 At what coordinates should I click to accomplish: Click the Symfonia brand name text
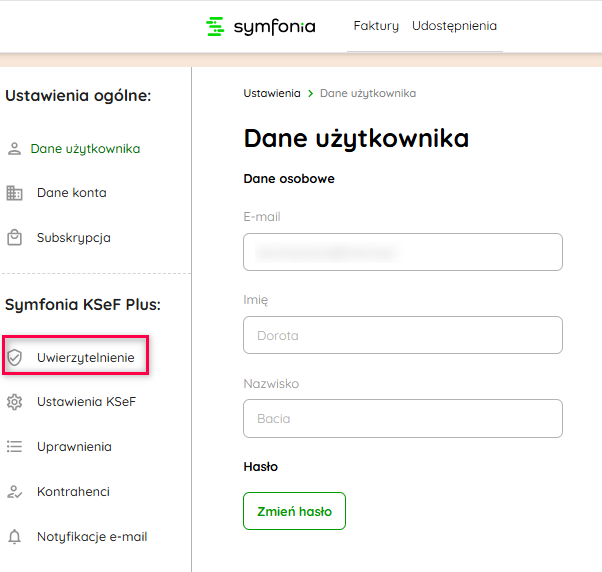[274, 27]
